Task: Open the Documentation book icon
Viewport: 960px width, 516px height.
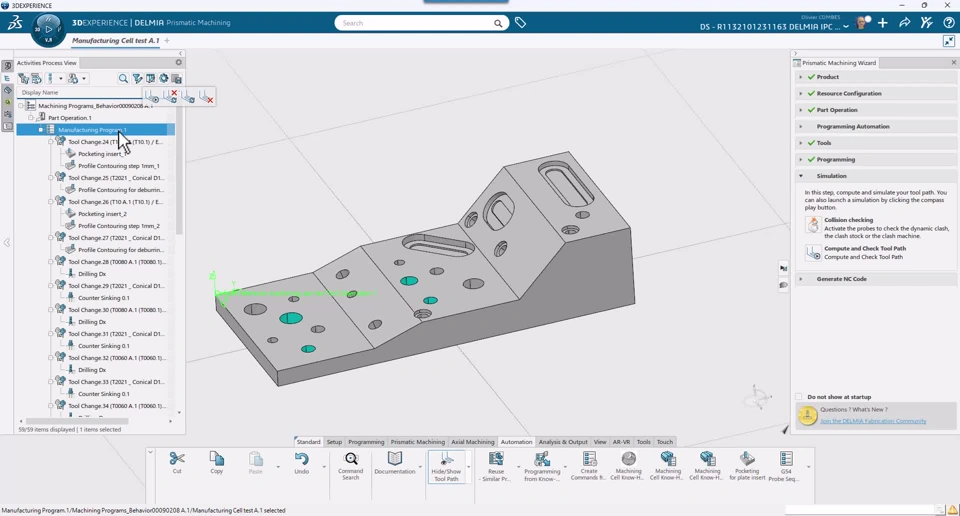Action: pyautogui.click(x=395, y=459)
